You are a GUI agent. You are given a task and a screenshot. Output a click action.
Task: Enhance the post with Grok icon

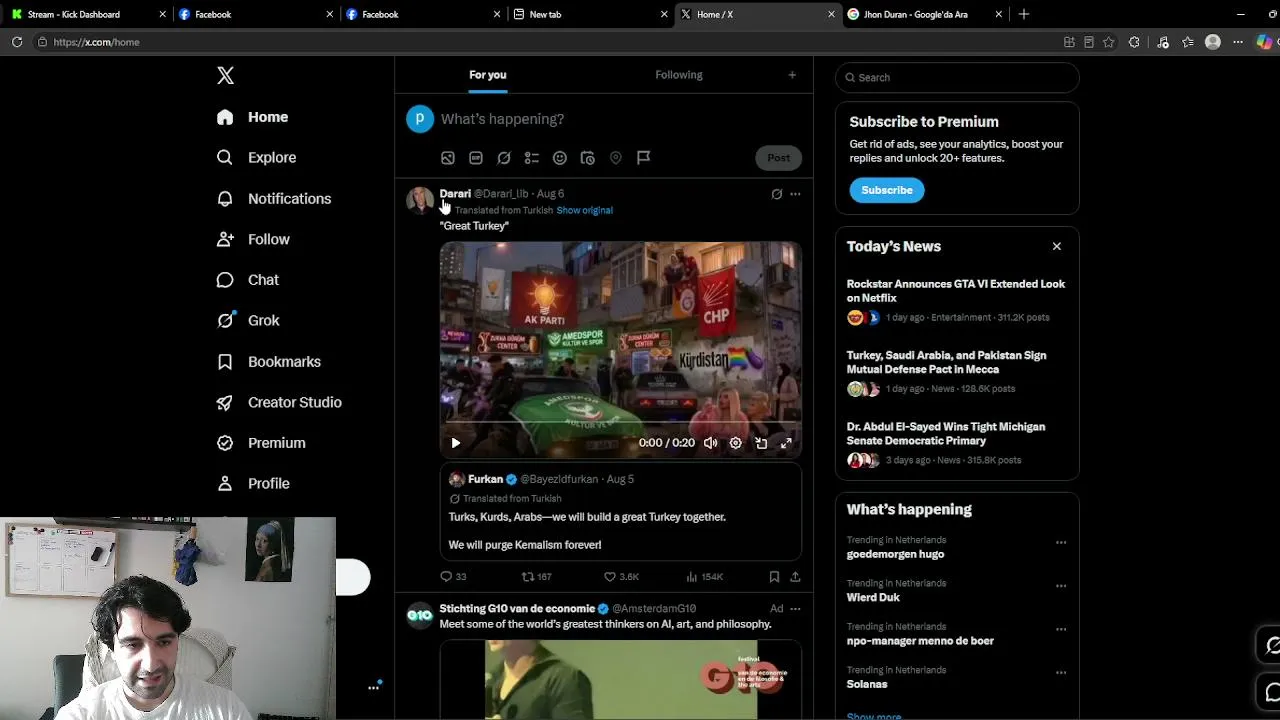point(504,158)
